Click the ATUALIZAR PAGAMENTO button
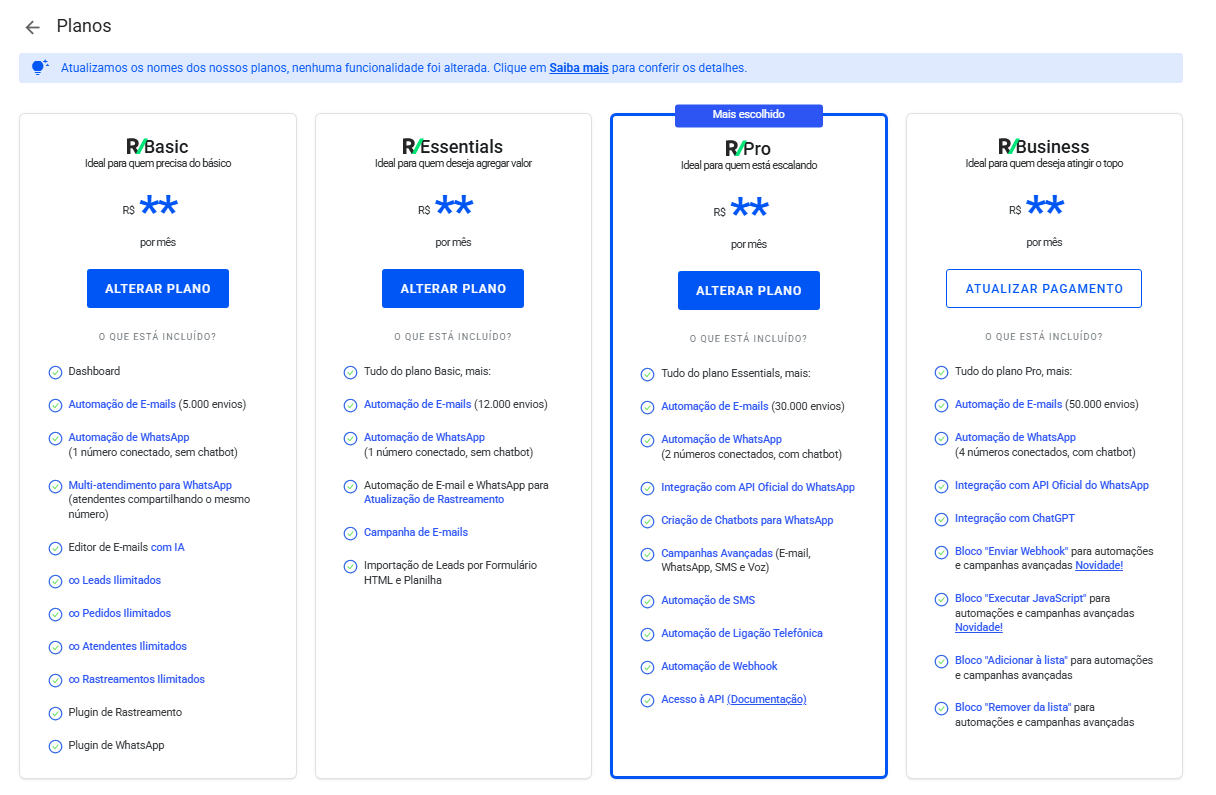The width and height of the screenshot is (1216, 795). click(1043, 289)
